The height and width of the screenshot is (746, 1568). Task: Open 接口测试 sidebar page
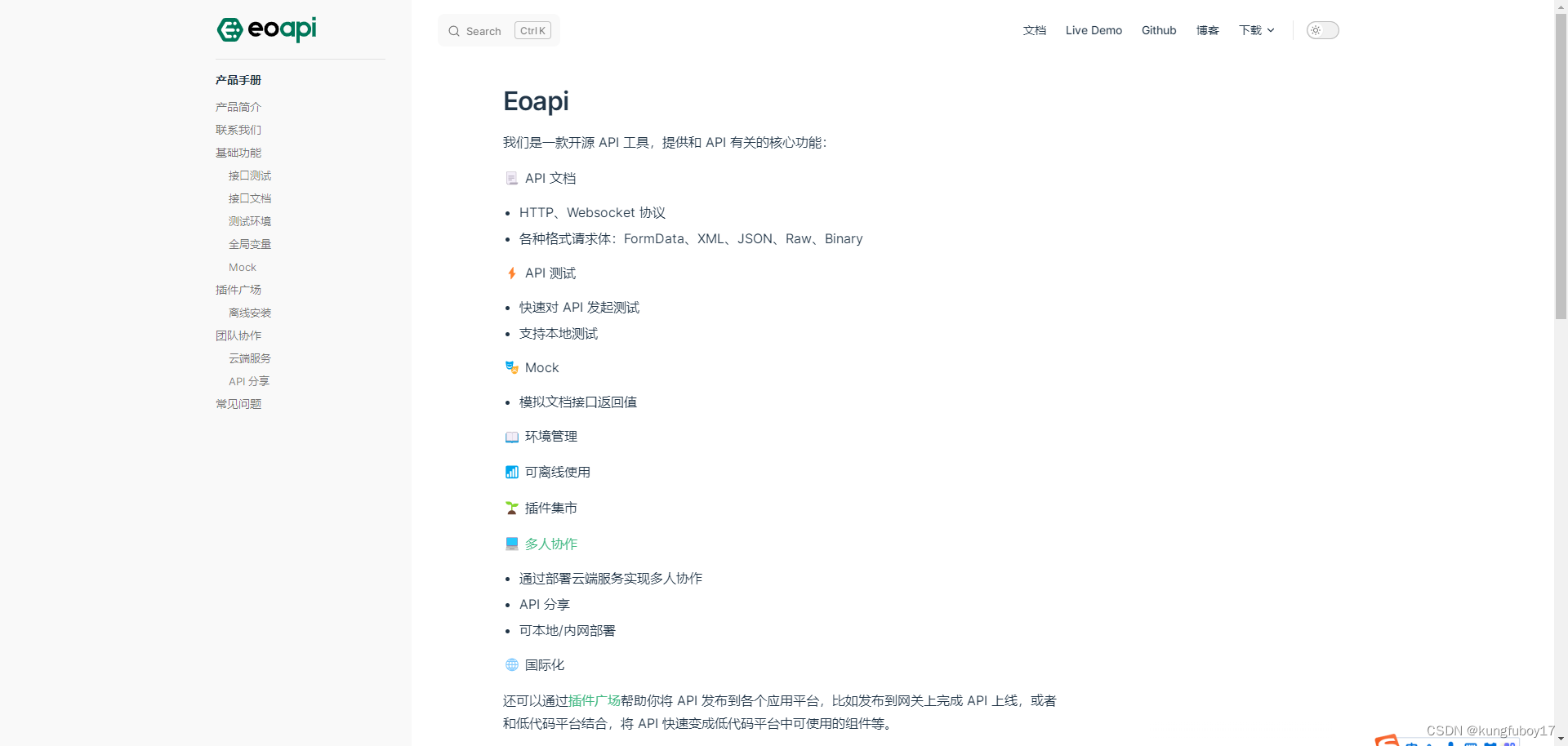[x=250, y=175]
